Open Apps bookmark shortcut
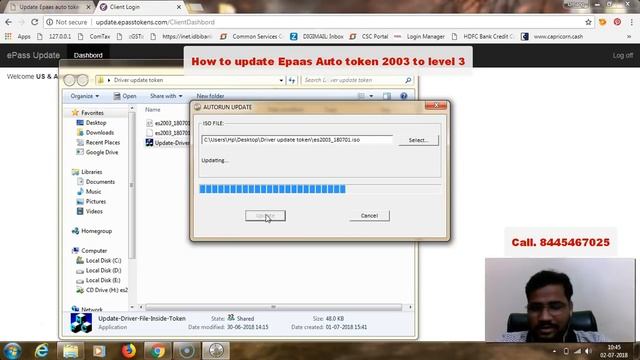The height and width of the screenshot is (360, 640). tap(18, 36)
